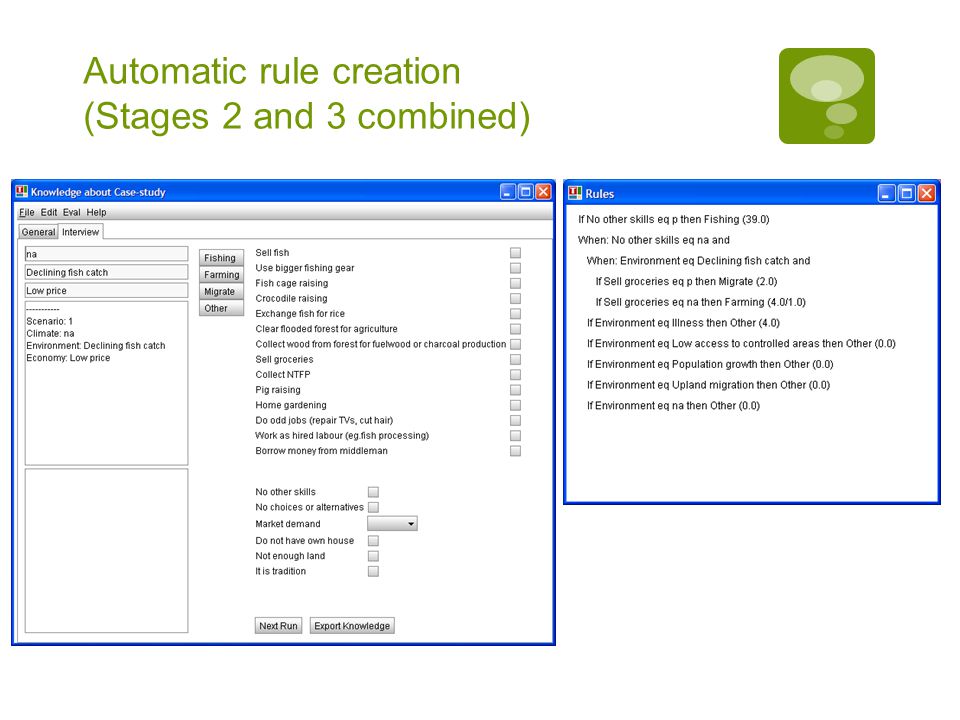Click the Declining fish catch field
960x720 pixels.
click(107, 272)
